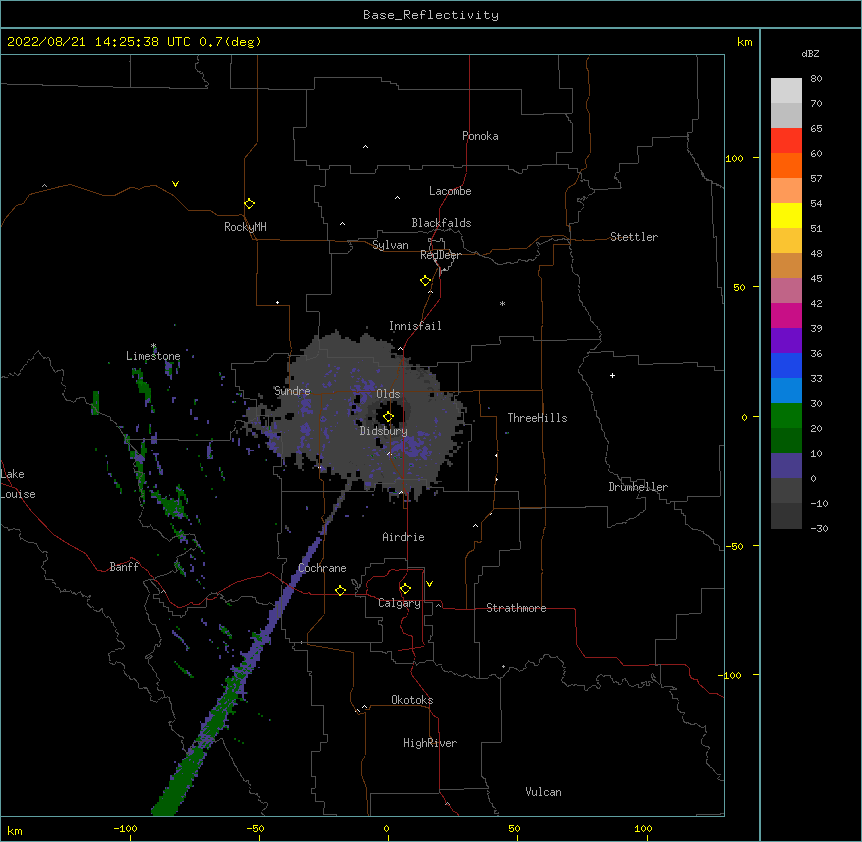Screen dimensions: 862x842
Task: Select the yellow diamond between Olds and Didsbury
Action: tap(388, 417)
